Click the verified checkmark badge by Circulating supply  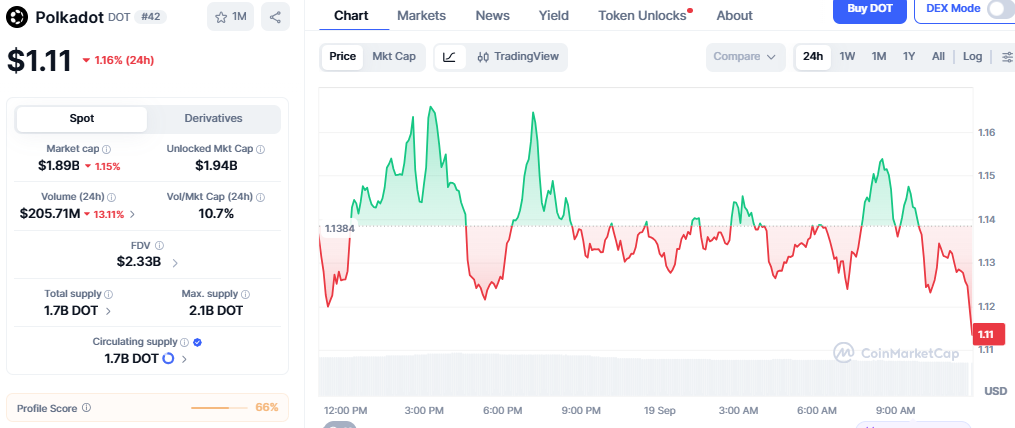click(198, 342)
